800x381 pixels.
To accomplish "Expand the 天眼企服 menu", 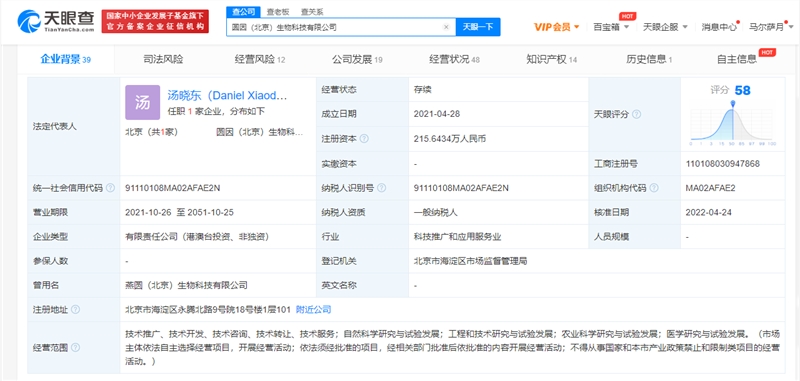I will 665,27.
